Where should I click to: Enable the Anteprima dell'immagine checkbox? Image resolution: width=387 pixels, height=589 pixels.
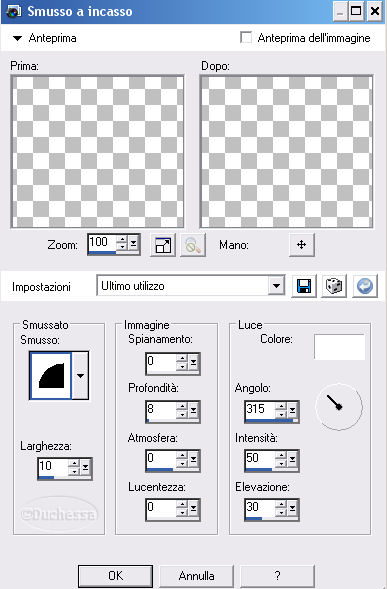[x=246, y=38]
